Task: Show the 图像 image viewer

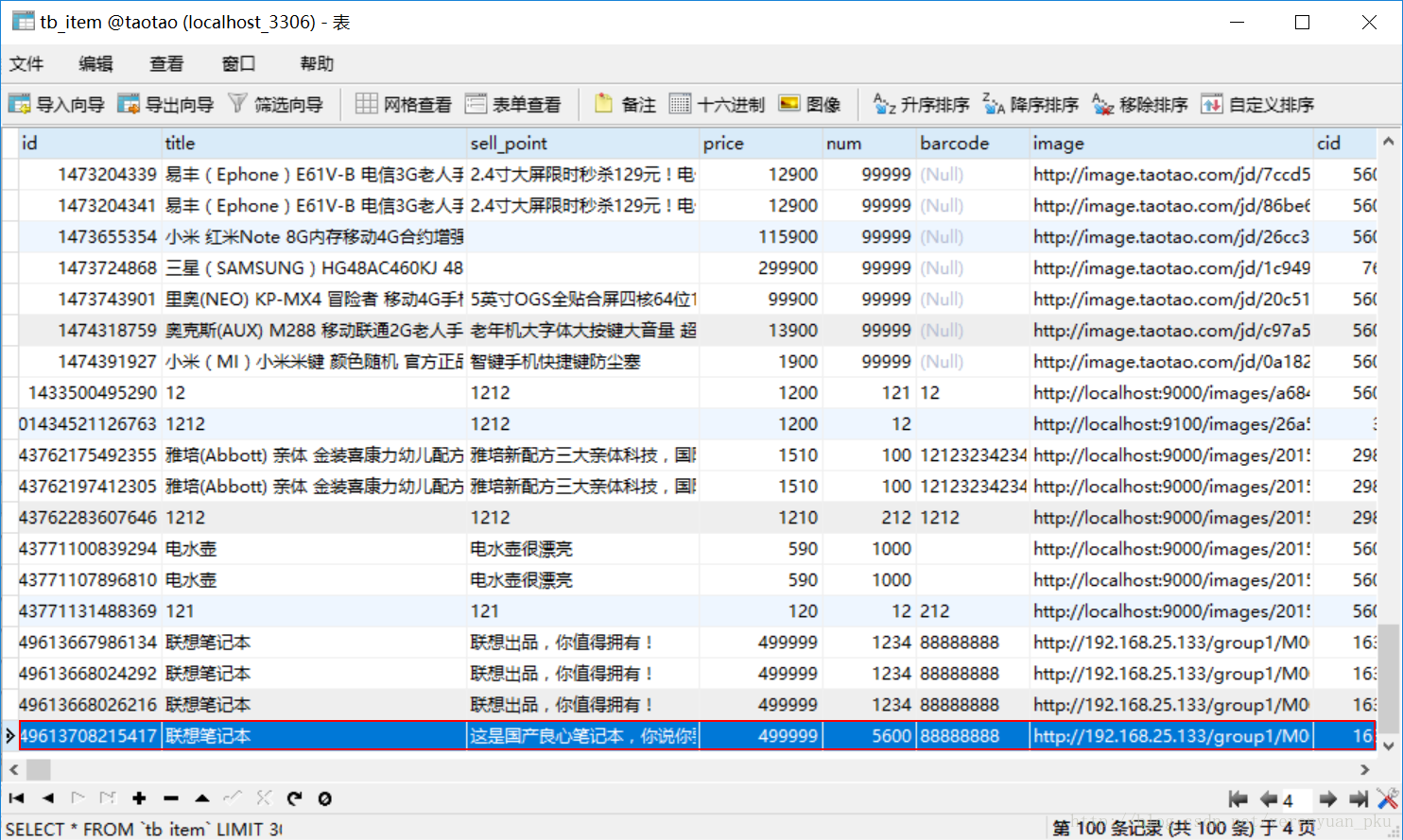Action: point(809,104)
